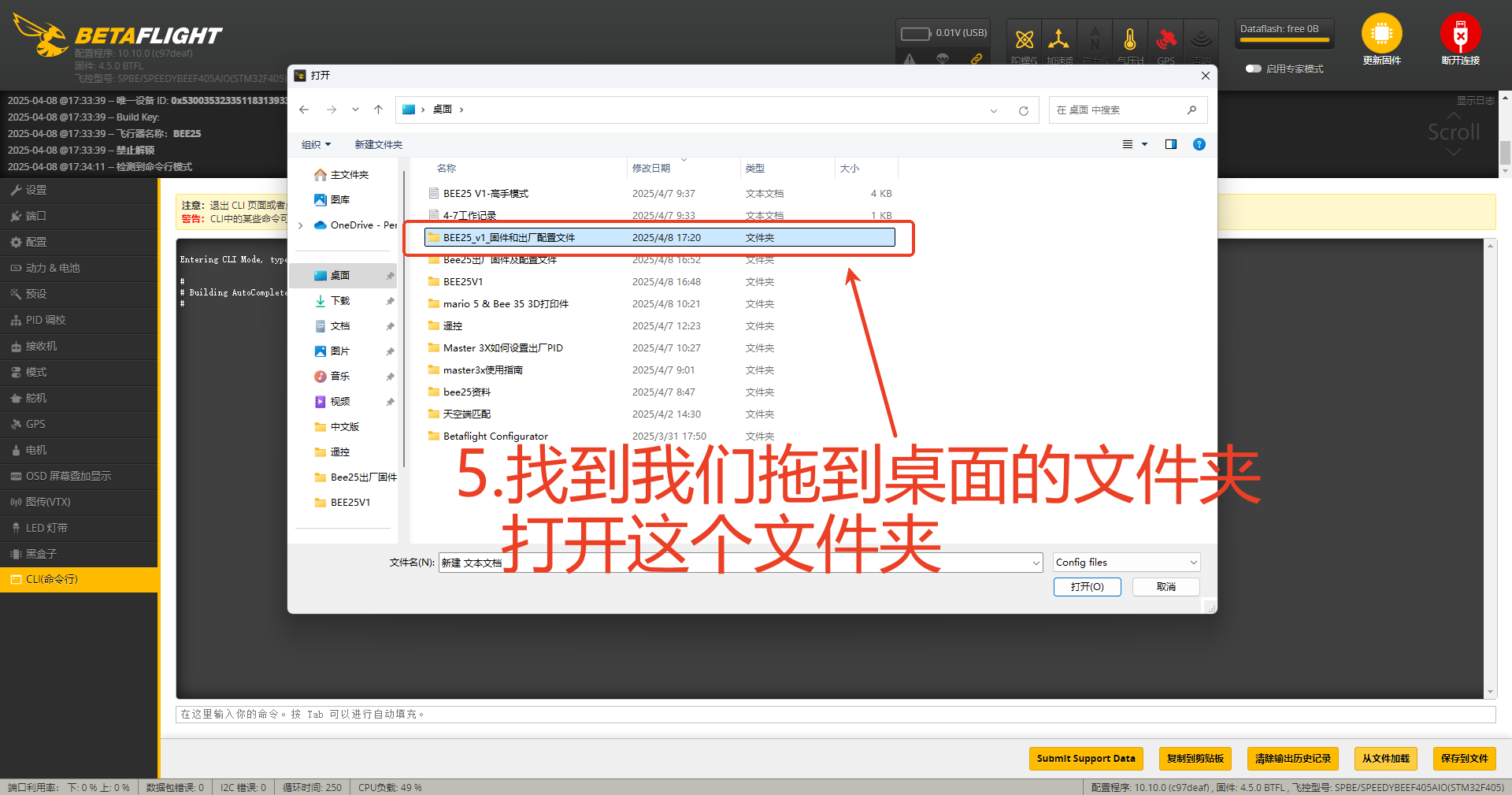Click the 打开(O) button
The width and height of the screenshot is (1512, 795).
pyautogui.click(x=1087, y=587)
